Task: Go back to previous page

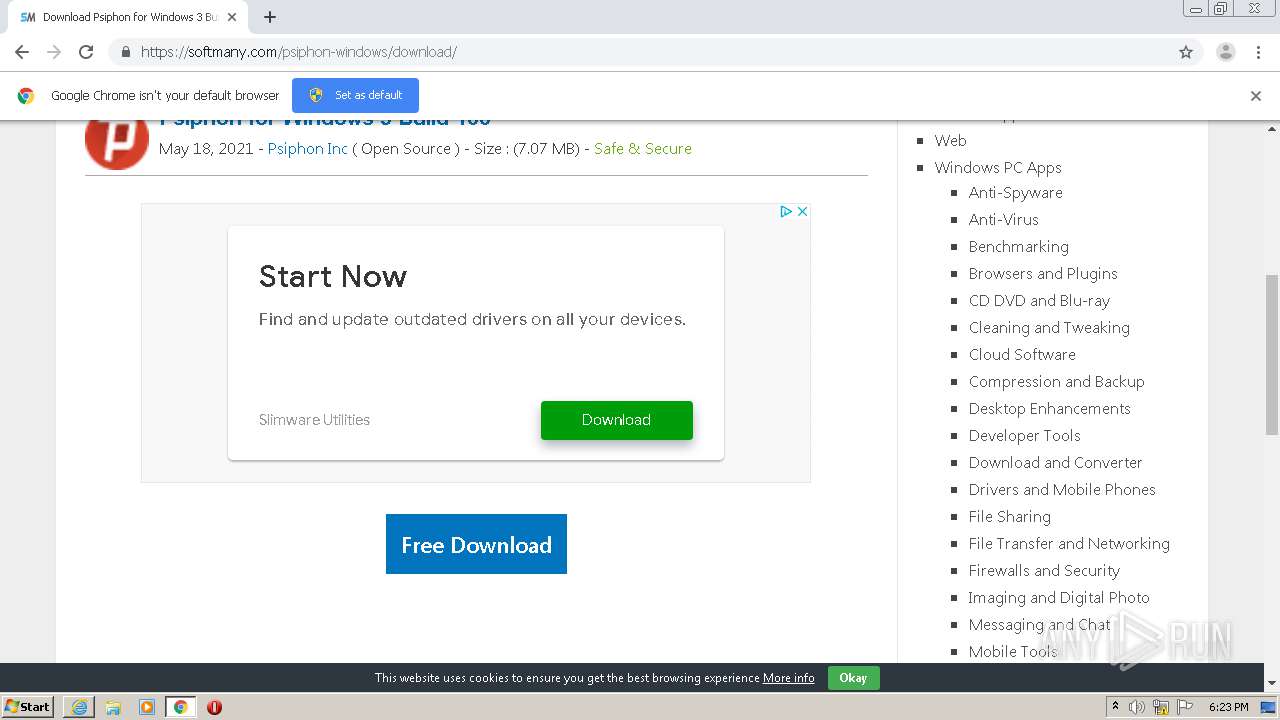Action: (x=22, y=52)
